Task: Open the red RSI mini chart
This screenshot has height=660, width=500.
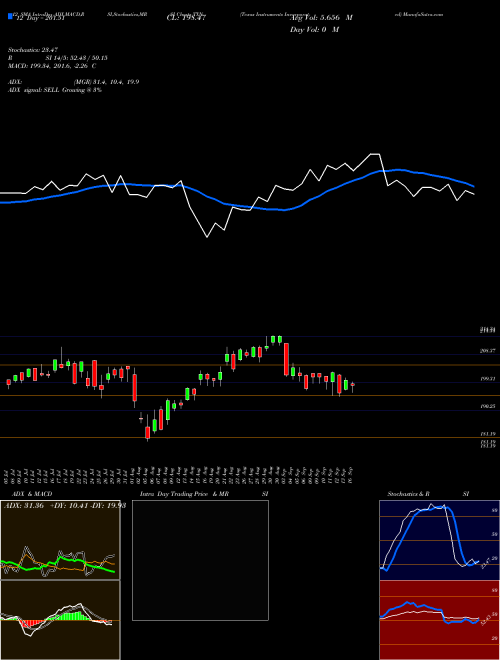Action: click(440, 620)
